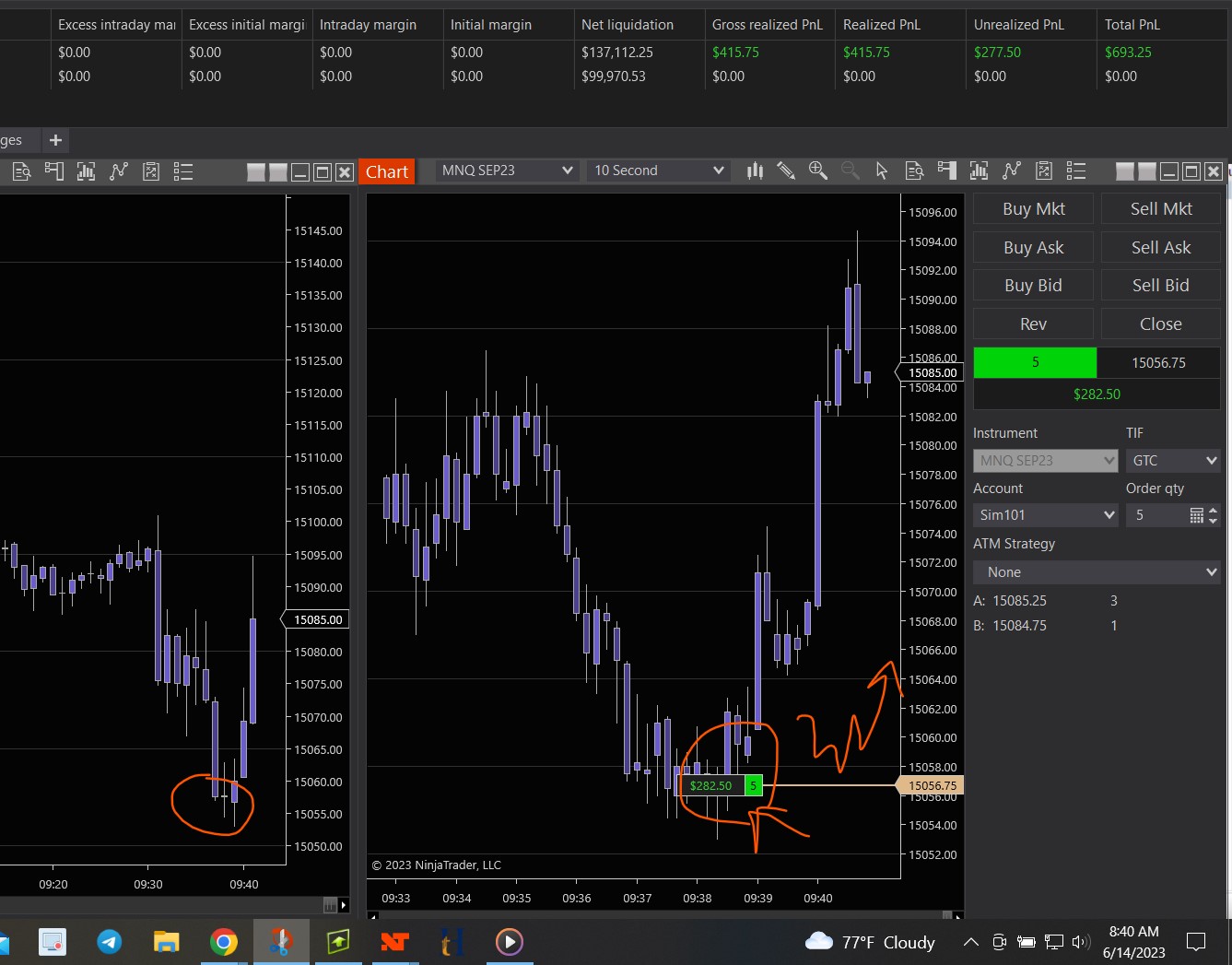
Task: Click the 15056.75 entry price label on axis
Action: coord(931,785)
